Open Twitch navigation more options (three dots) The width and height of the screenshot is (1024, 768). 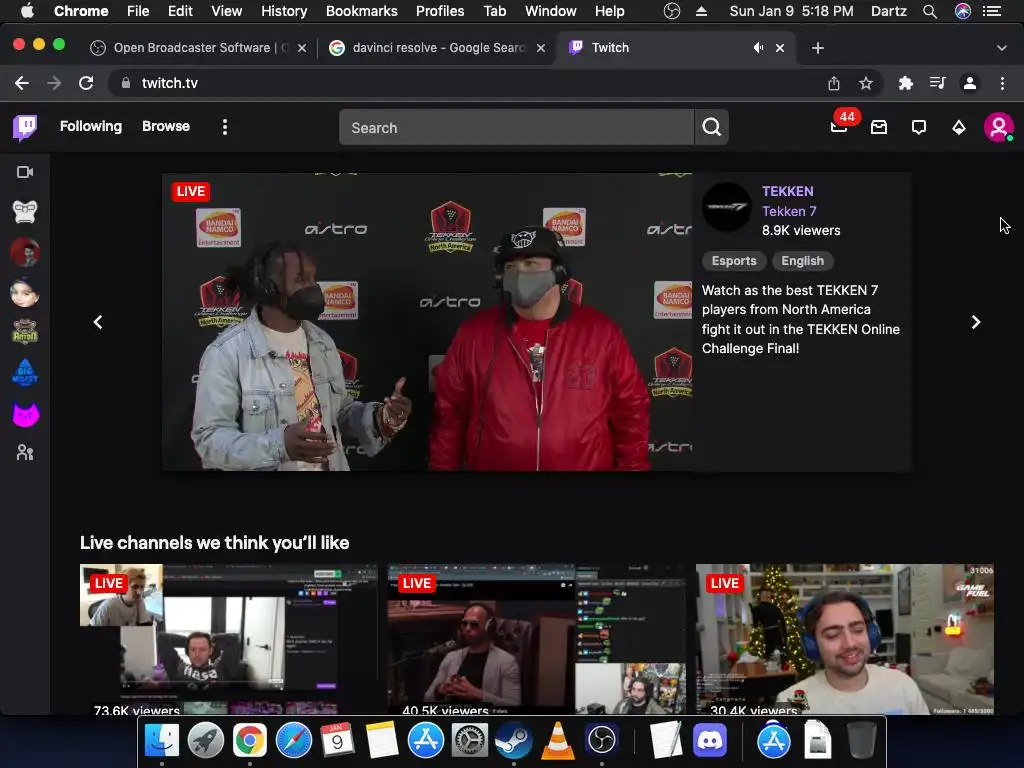point(225,127)
